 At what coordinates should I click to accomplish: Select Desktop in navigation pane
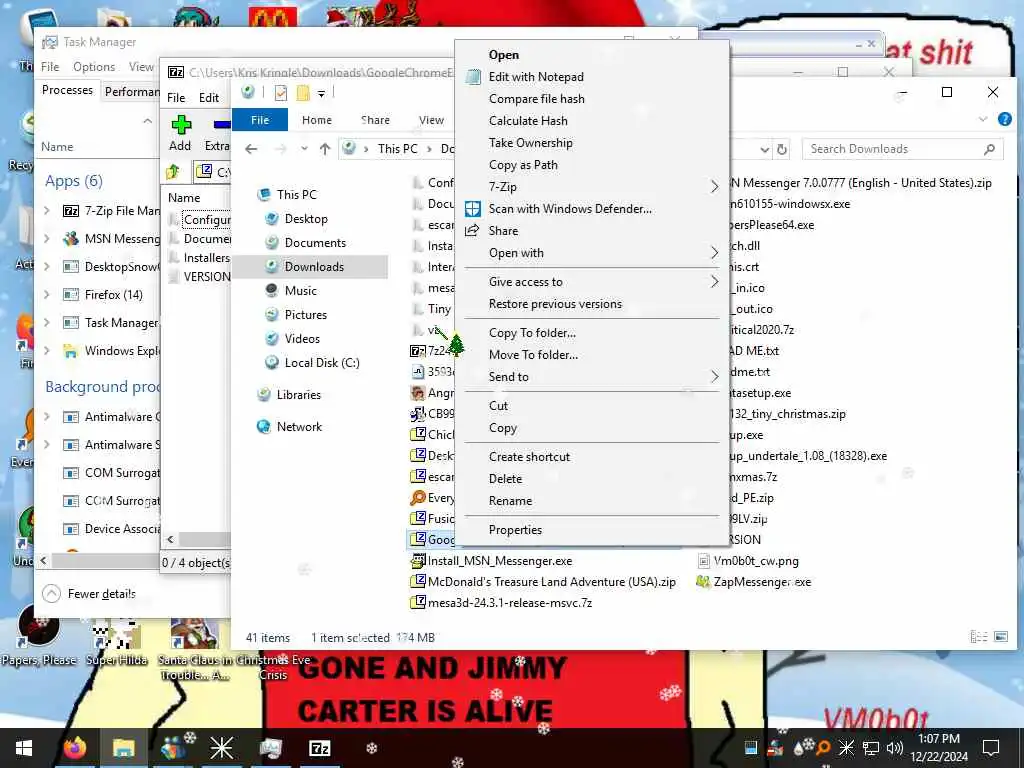click(x=306, y=219)
